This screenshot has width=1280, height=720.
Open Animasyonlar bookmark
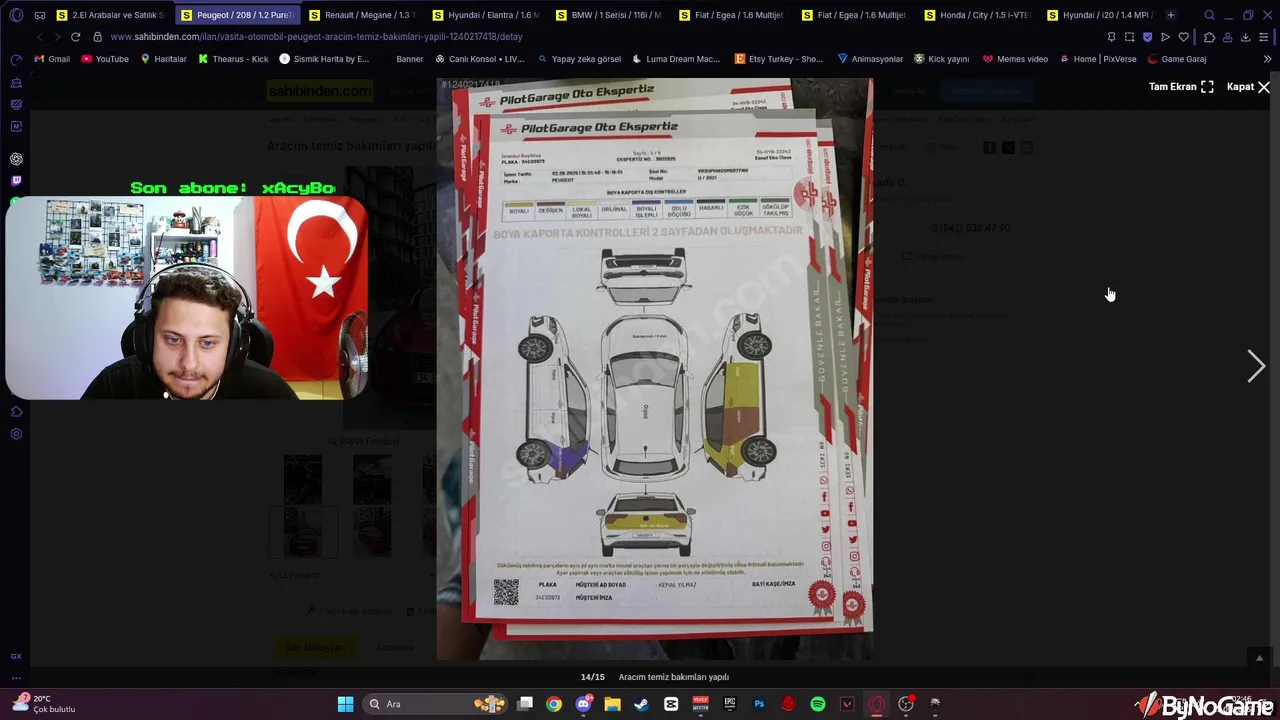tap(870, 59)
